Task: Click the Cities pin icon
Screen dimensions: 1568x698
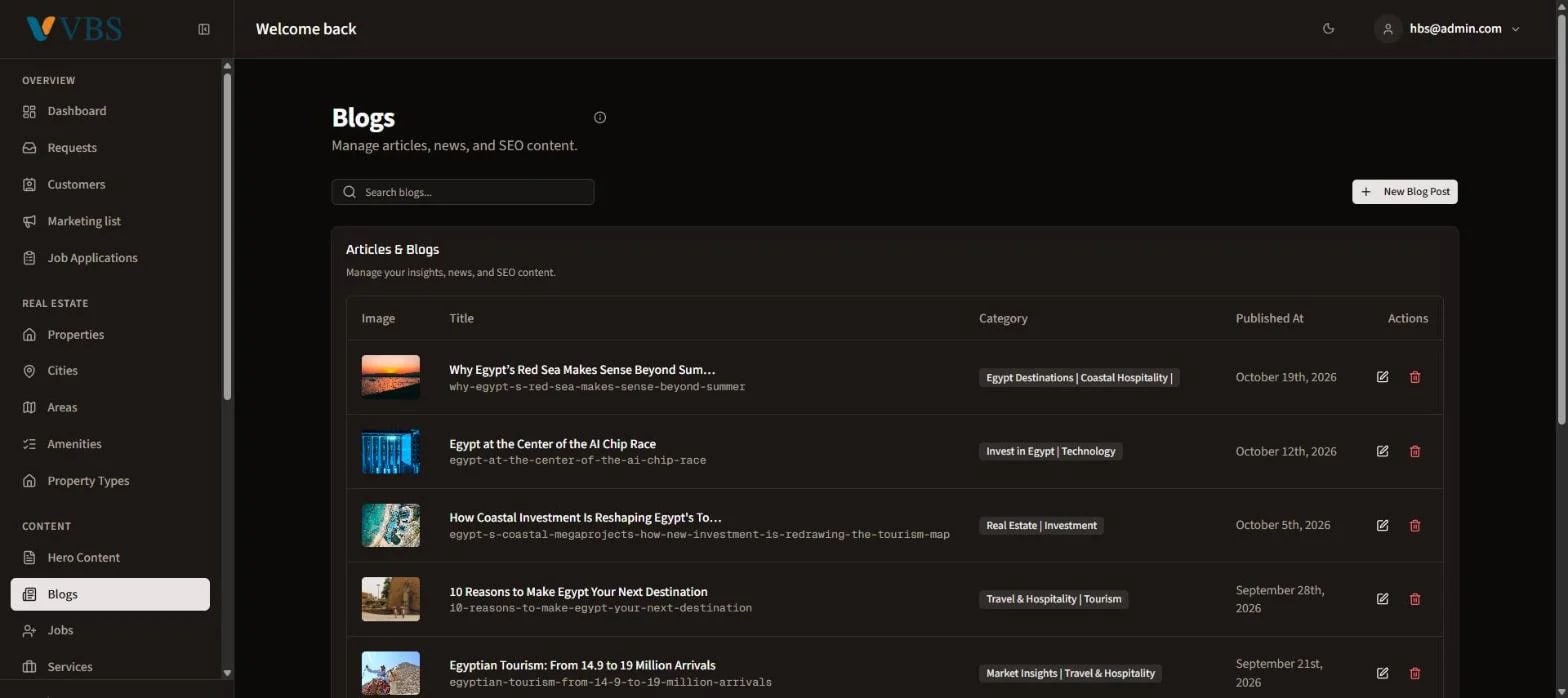Action: [29, 371]
